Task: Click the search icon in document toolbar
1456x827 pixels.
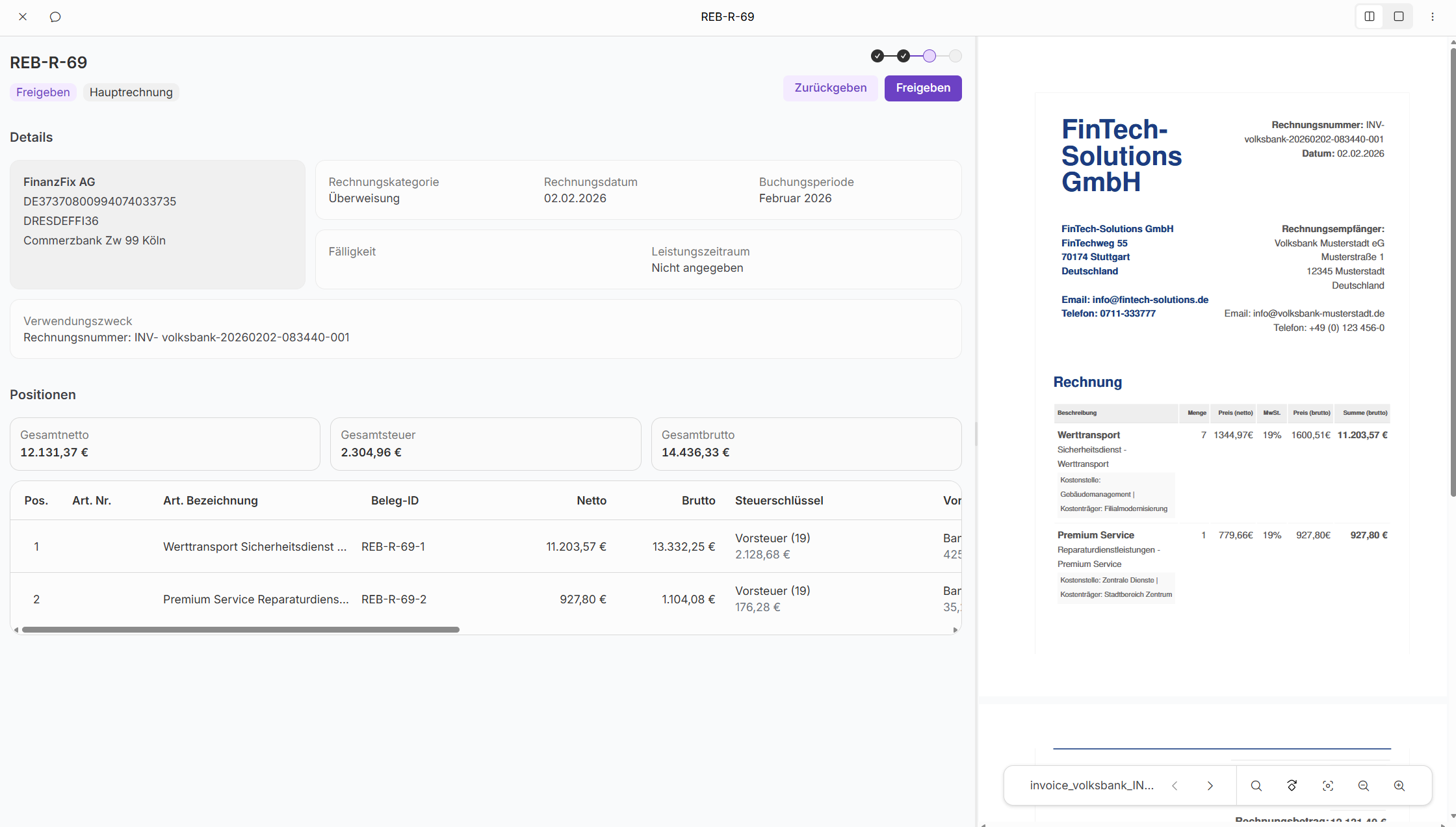Action: tap(1256, 785)
